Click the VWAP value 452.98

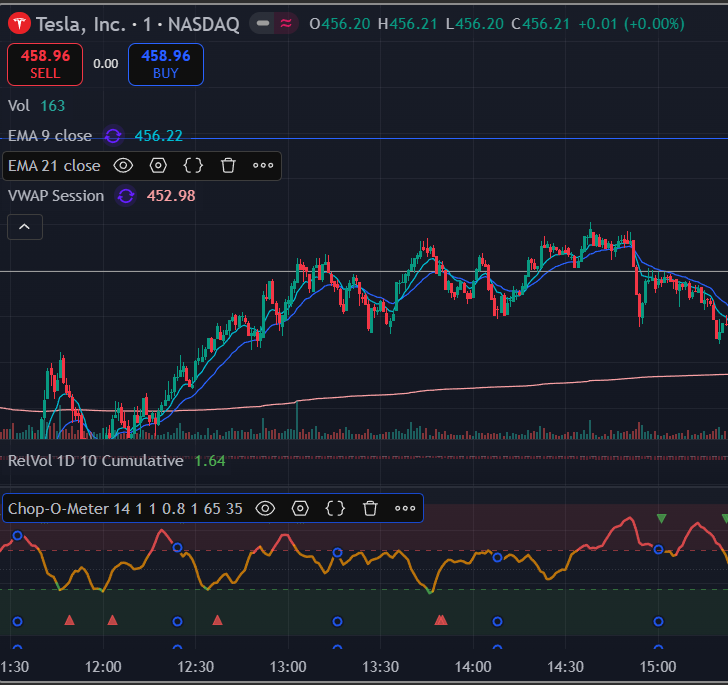171,196
